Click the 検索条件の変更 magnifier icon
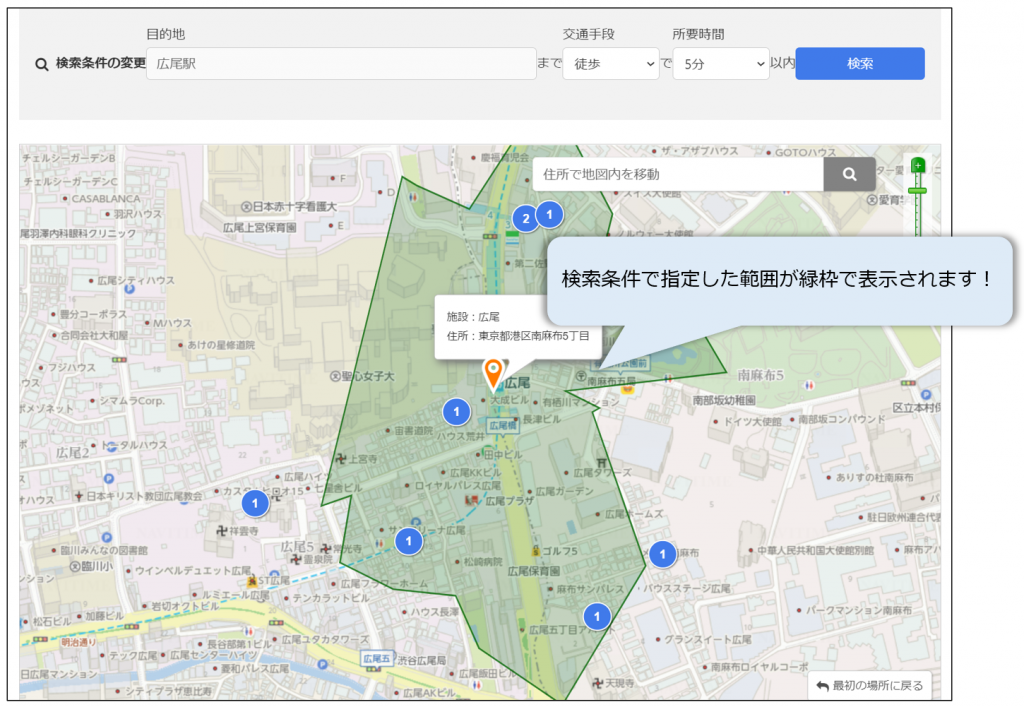The height and width of the screenshot is (707, 1024). [x=42, y=64]
